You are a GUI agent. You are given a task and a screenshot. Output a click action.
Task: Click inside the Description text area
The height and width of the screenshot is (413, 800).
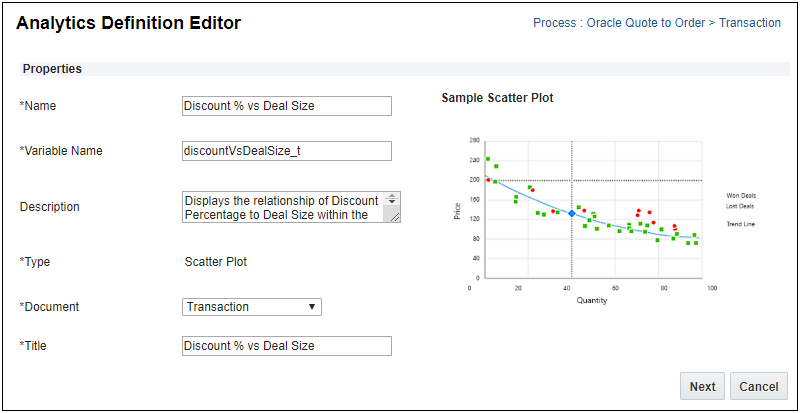click(282, 207)
